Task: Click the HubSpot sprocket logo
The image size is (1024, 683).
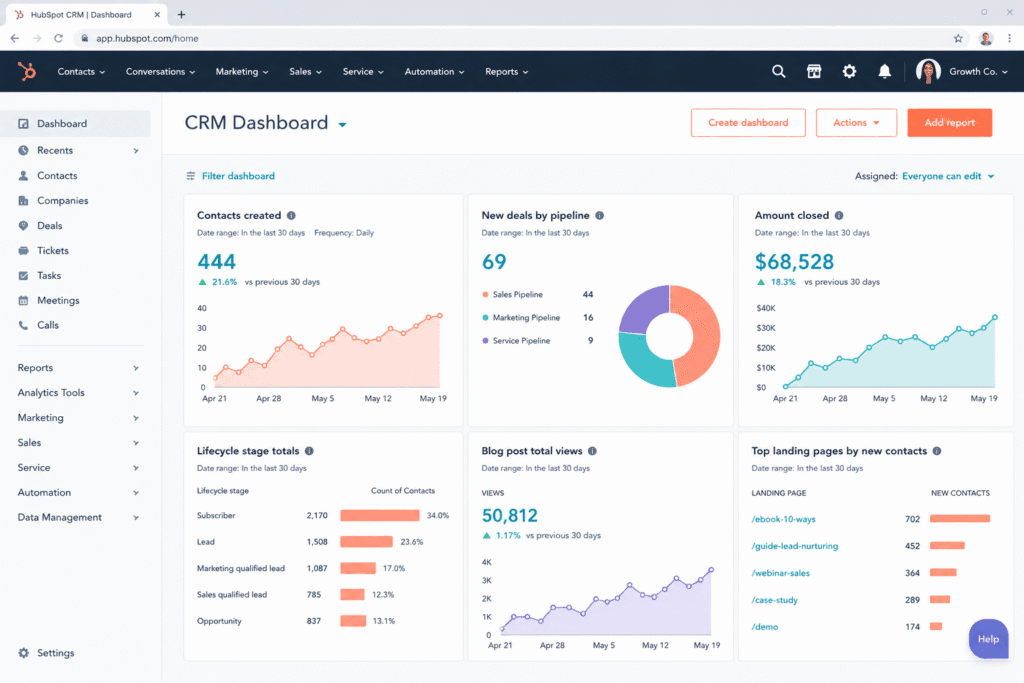Action: coord(27,71)
